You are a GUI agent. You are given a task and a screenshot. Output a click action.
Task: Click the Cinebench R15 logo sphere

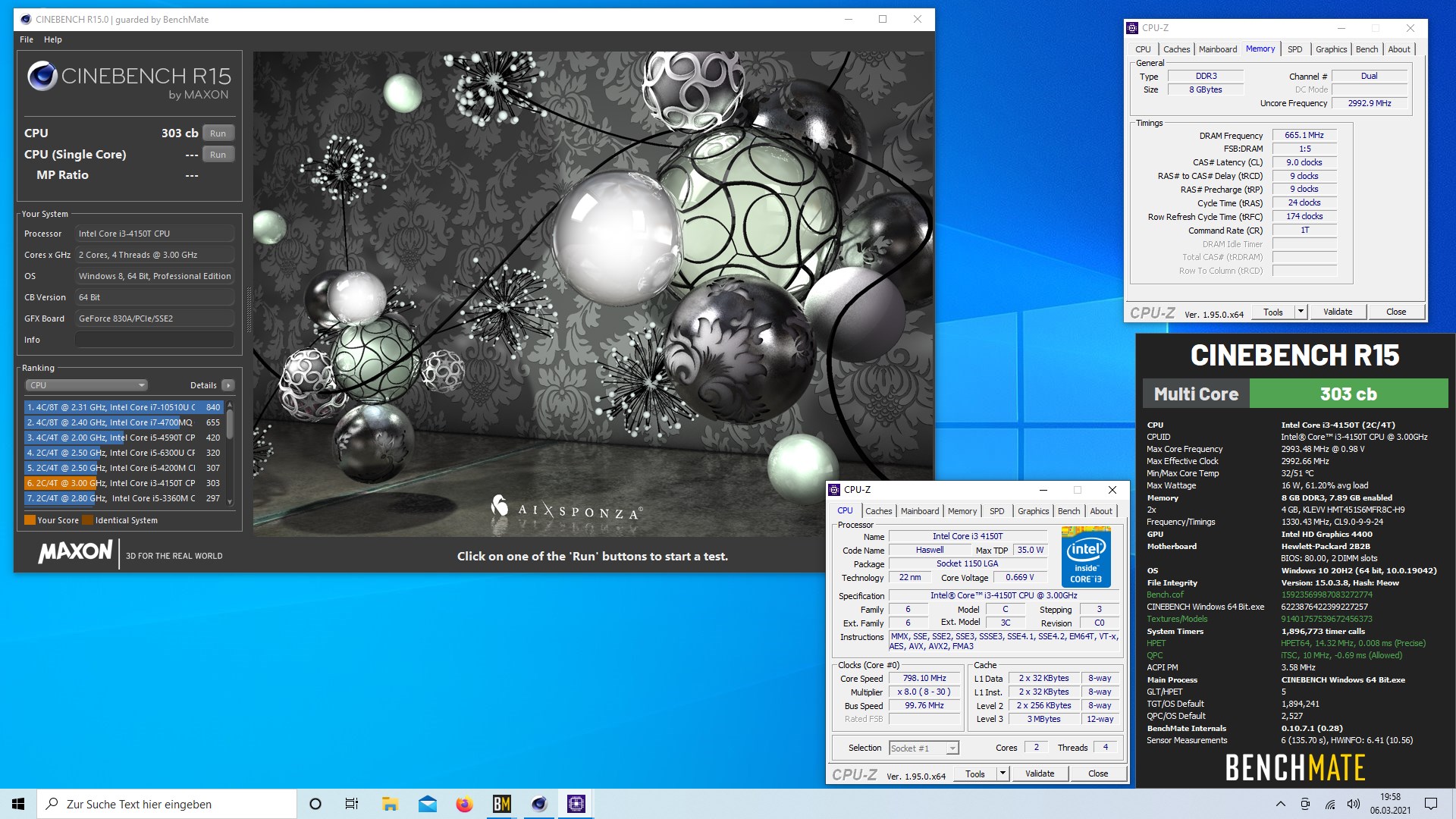pyautogui.click(x=42, y=77)
